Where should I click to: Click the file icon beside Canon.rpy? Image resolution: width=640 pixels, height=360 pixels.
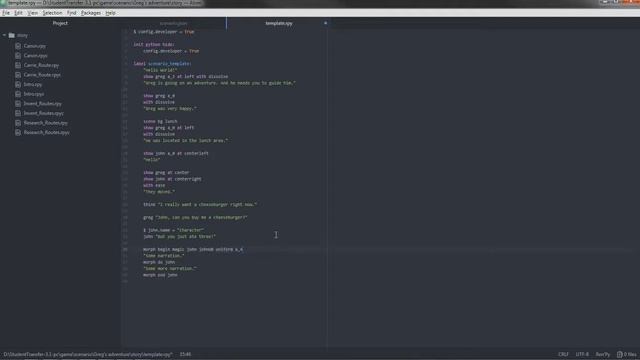(x=18, y=46)
